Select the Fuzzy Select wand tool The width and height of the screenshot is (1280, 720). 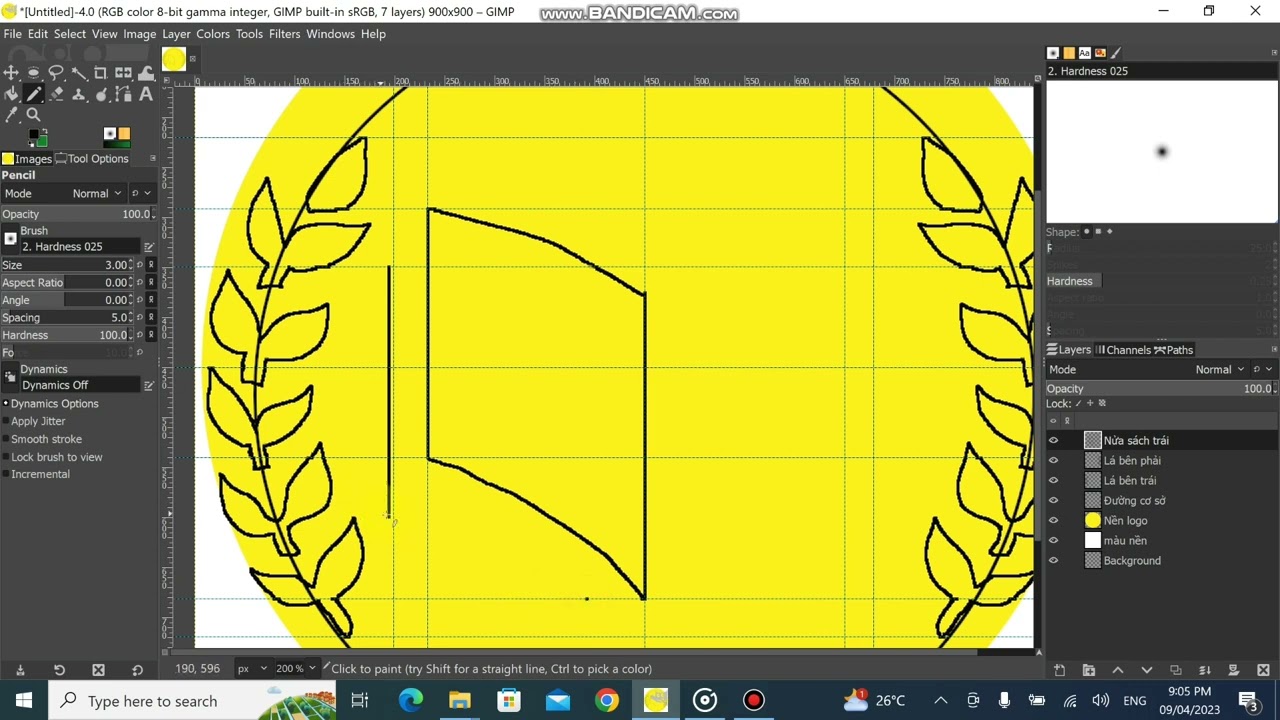(79, 72)
